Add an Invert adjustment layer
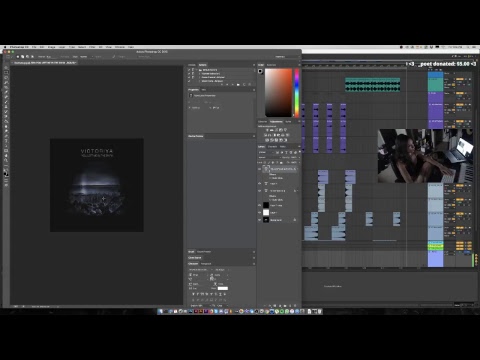Viewport: 480px width, 360px height. (x=267, y=140)
